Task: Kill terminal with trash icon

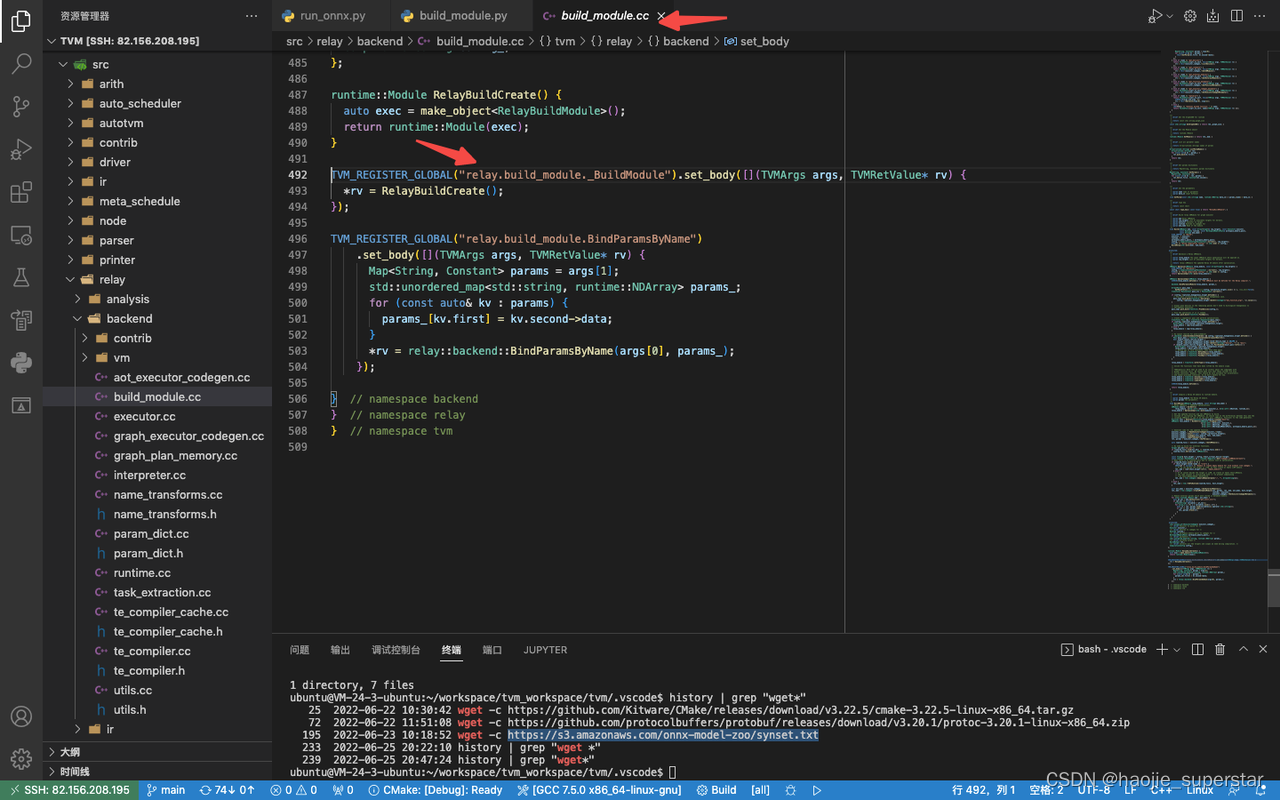Action: [x=1220, y=649]
